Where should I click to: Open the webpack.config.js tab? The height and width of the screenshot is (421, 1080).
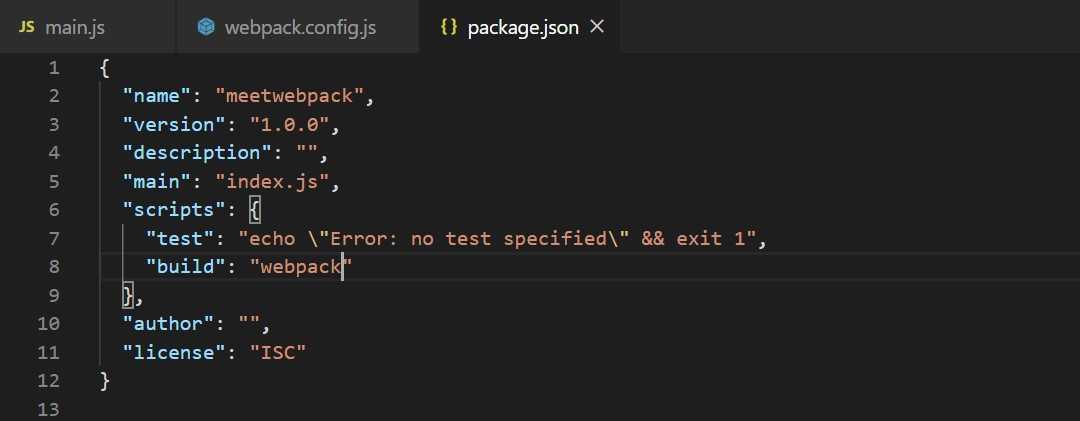coord(300,27)
